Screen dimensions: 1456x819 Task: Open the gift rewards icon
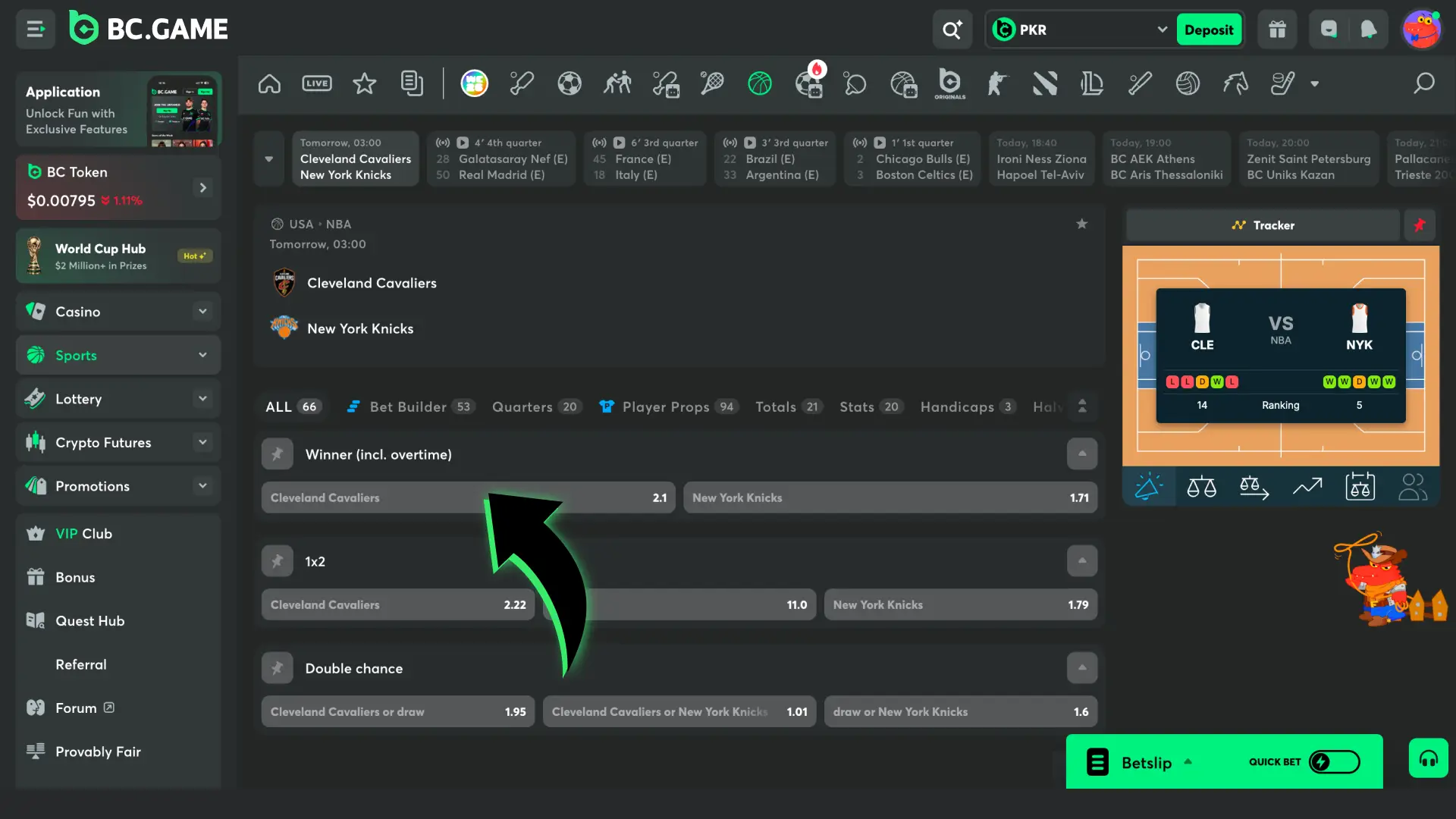1278,30
